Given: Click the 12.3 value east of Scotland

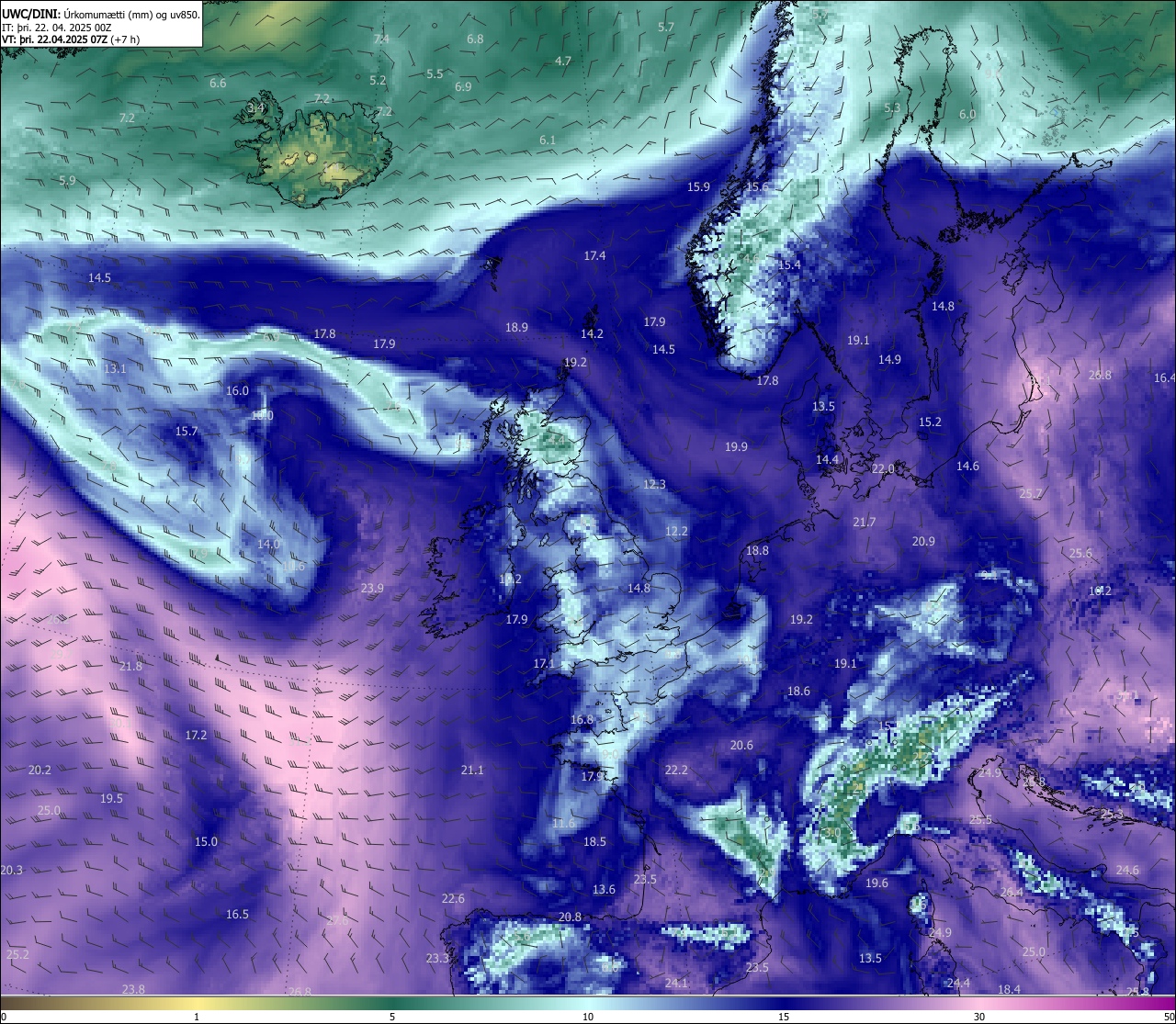Looking at the screenshot, I should [654, 485].
